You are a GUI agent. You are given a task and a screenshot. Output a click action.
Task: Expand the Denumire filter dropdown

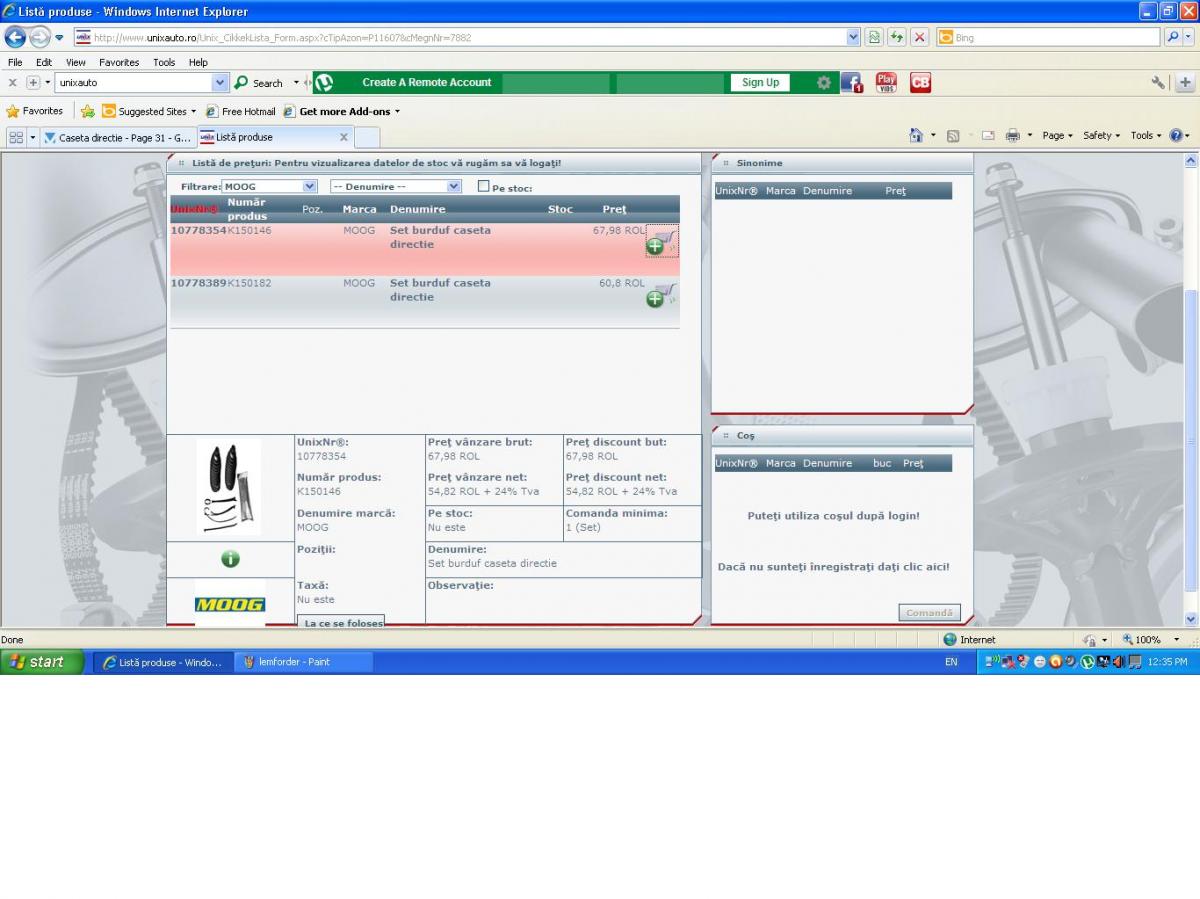(454, 187)
